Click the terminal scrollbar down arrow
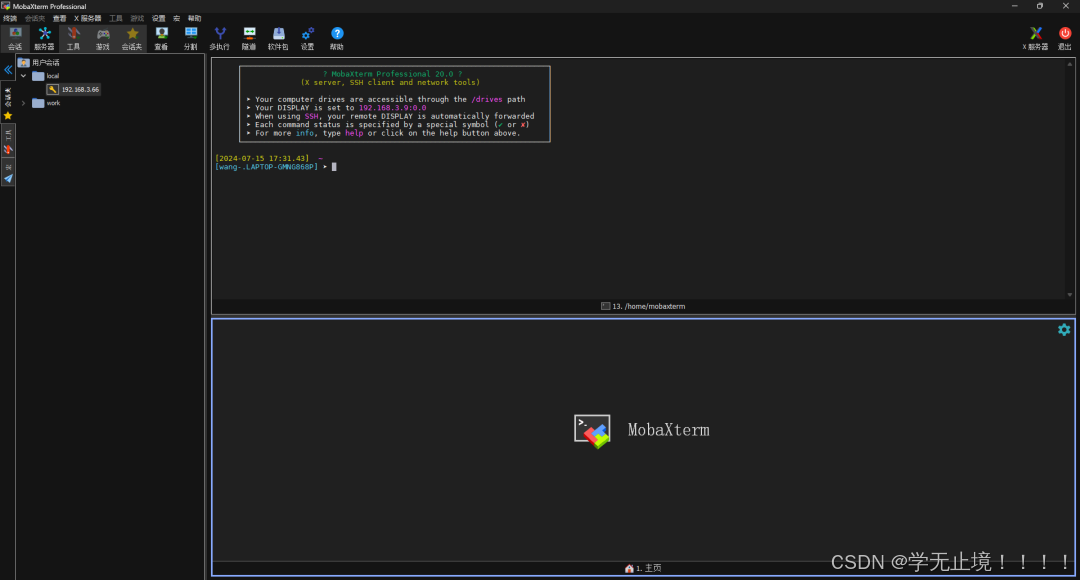Viewport: 1080px width, 580px height. [1070, 295]
